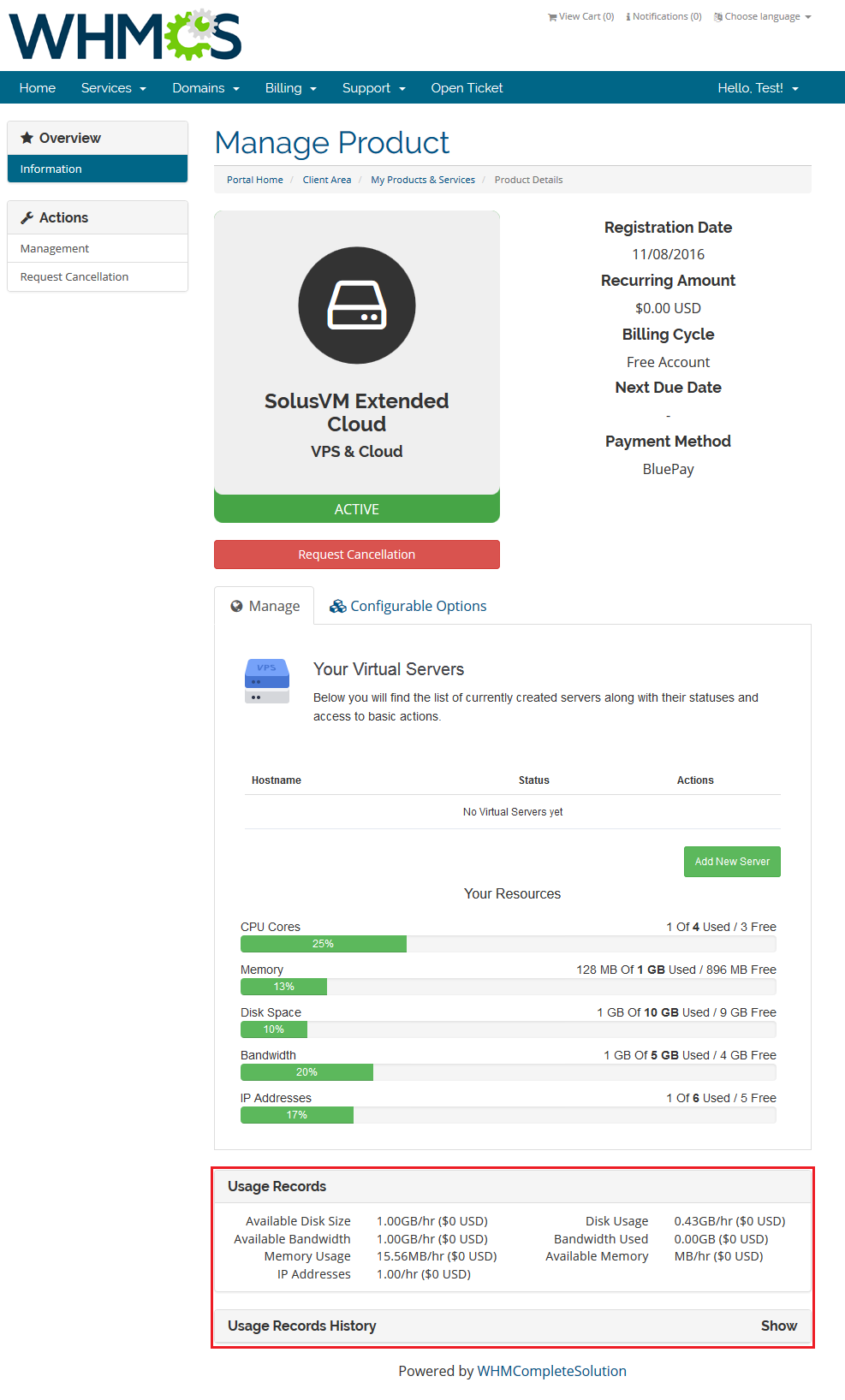Click the Disk Space 10% progress bar
The height and width of the screenshot is (1400, 845).
click(x=274, y=1029)
